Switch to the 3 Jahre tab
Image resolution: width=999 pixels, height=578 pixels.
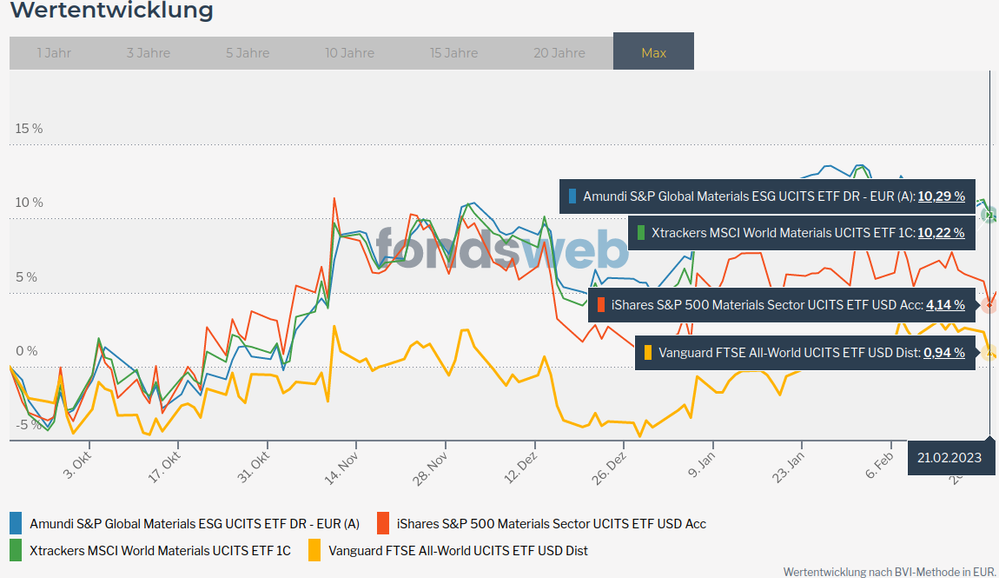point(148,53)
